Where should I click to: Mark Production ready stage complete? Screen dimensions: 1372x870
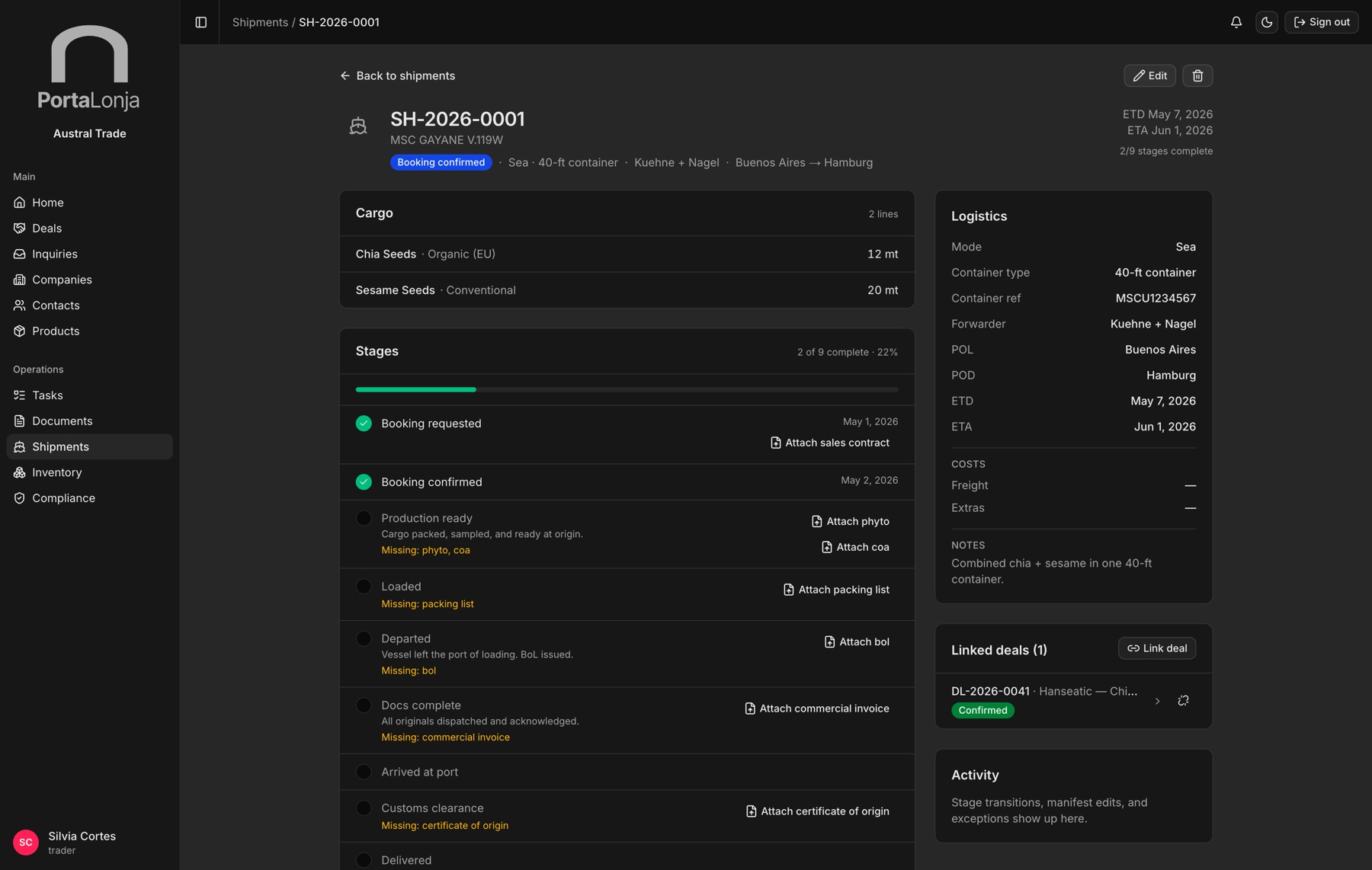point(364,518)
